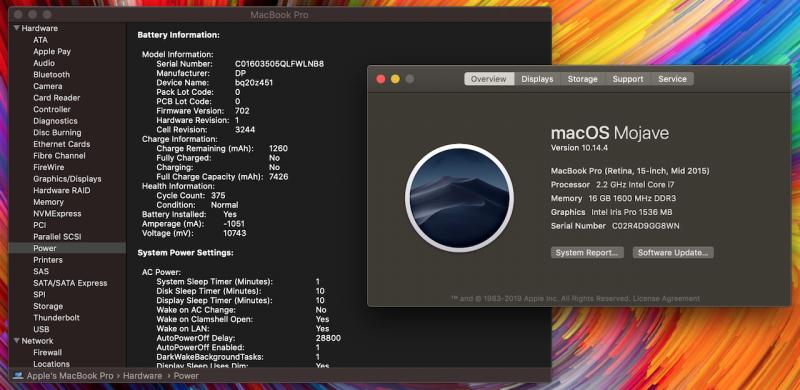Switch to the Displays tab

pyautogui.click(x=537, y=79)
